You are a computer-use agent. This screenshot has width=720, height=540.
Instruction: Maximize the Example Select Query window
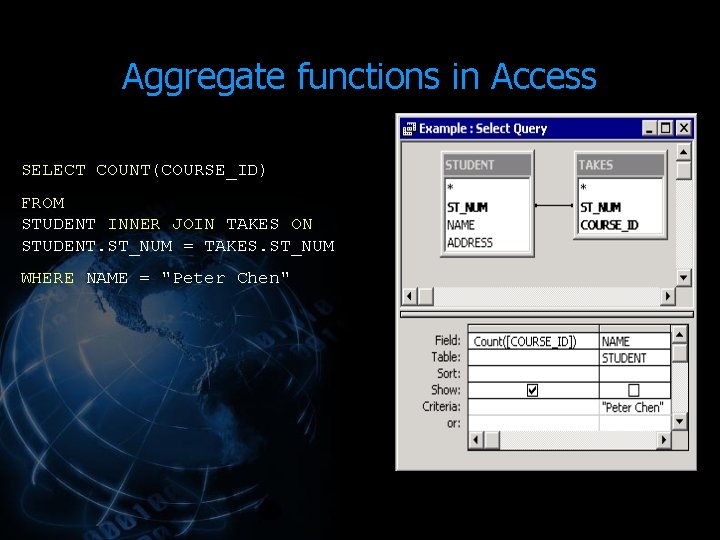point(666,128)
